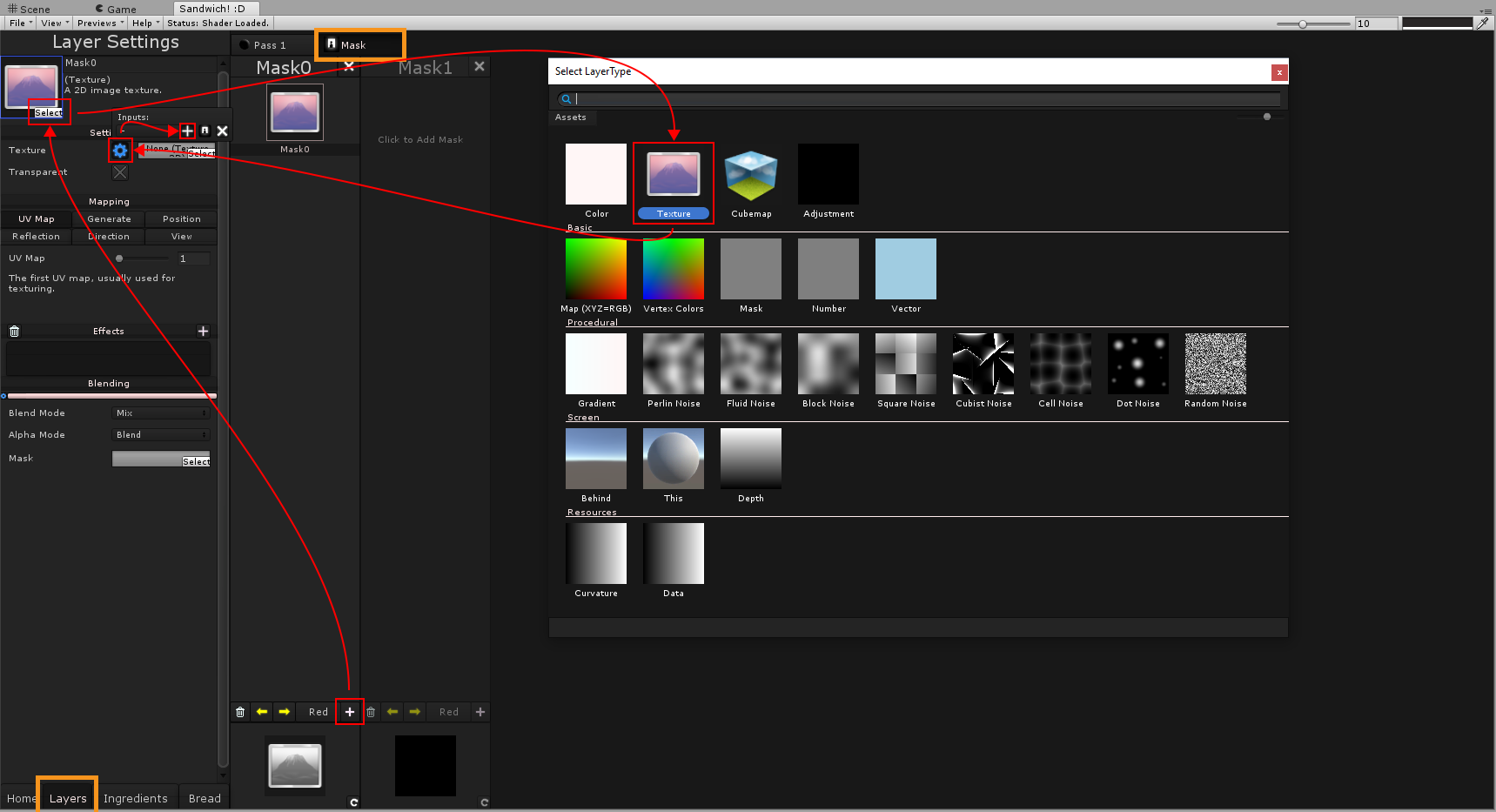Set mapping mode to Position
This screenshot has width=1496, height=812.
181,219
